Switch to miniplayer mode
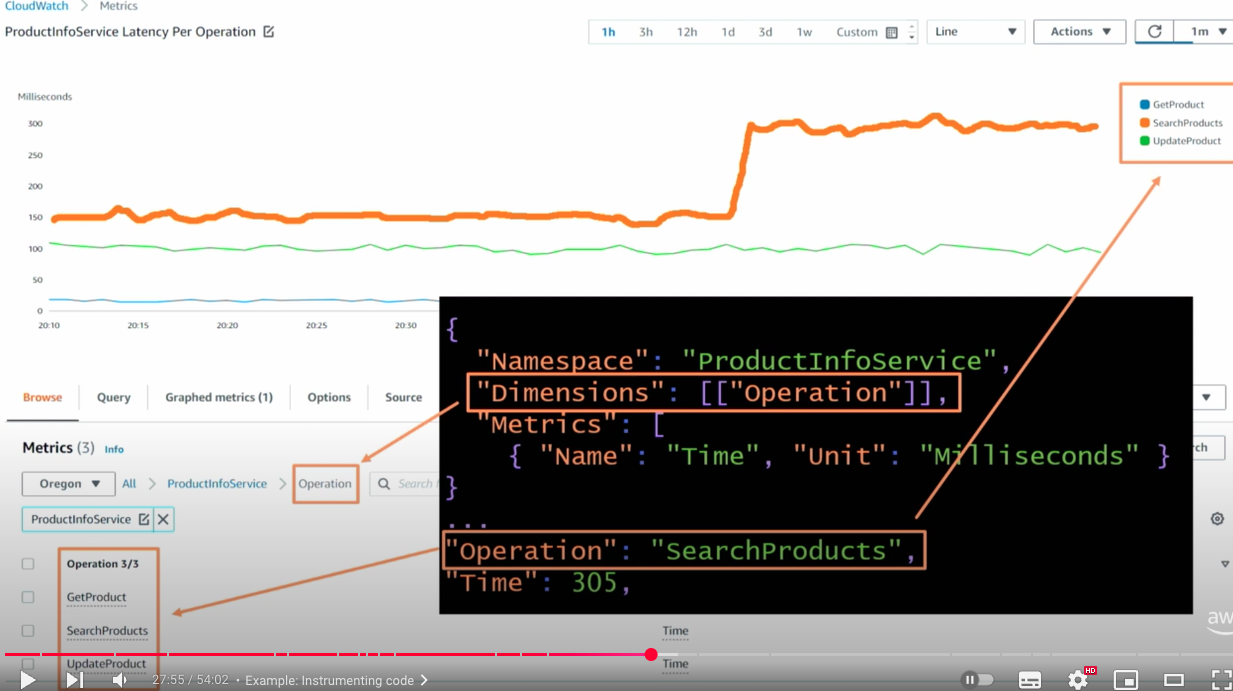This screenshot has width=1233, height=691. tap(1126, 680)
